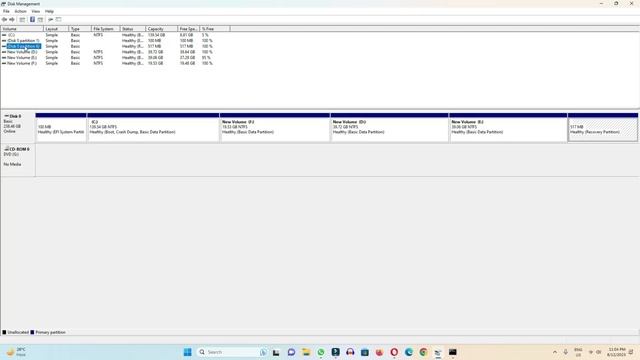The height and width of the screenshot is (360, 640).
Task: Select the (C:) 139.54 GB NTFS partition block
Action: pos(153,128)
